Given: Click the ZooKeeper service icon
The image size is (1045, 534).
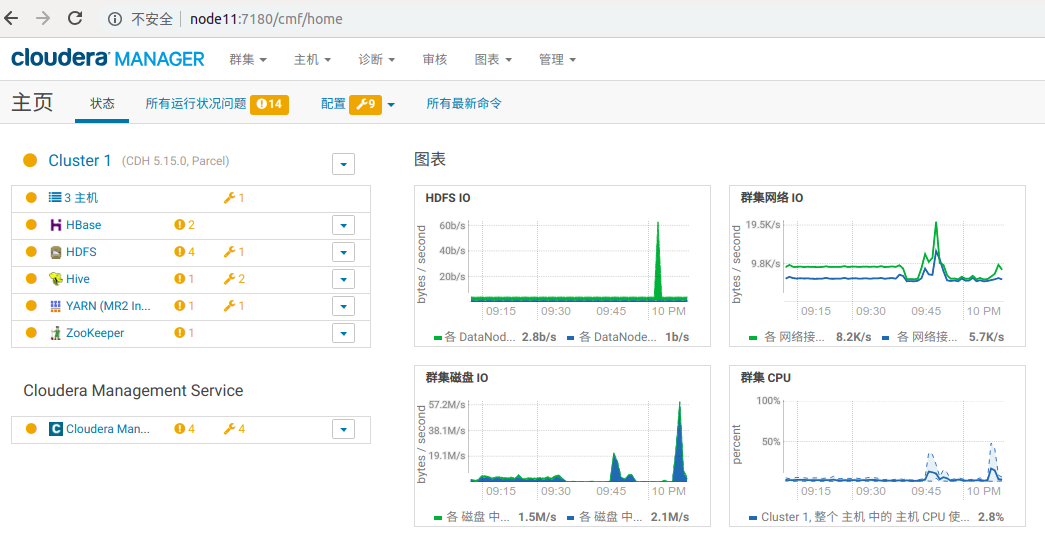Looking at the screenshot, I should pos(56,333).
